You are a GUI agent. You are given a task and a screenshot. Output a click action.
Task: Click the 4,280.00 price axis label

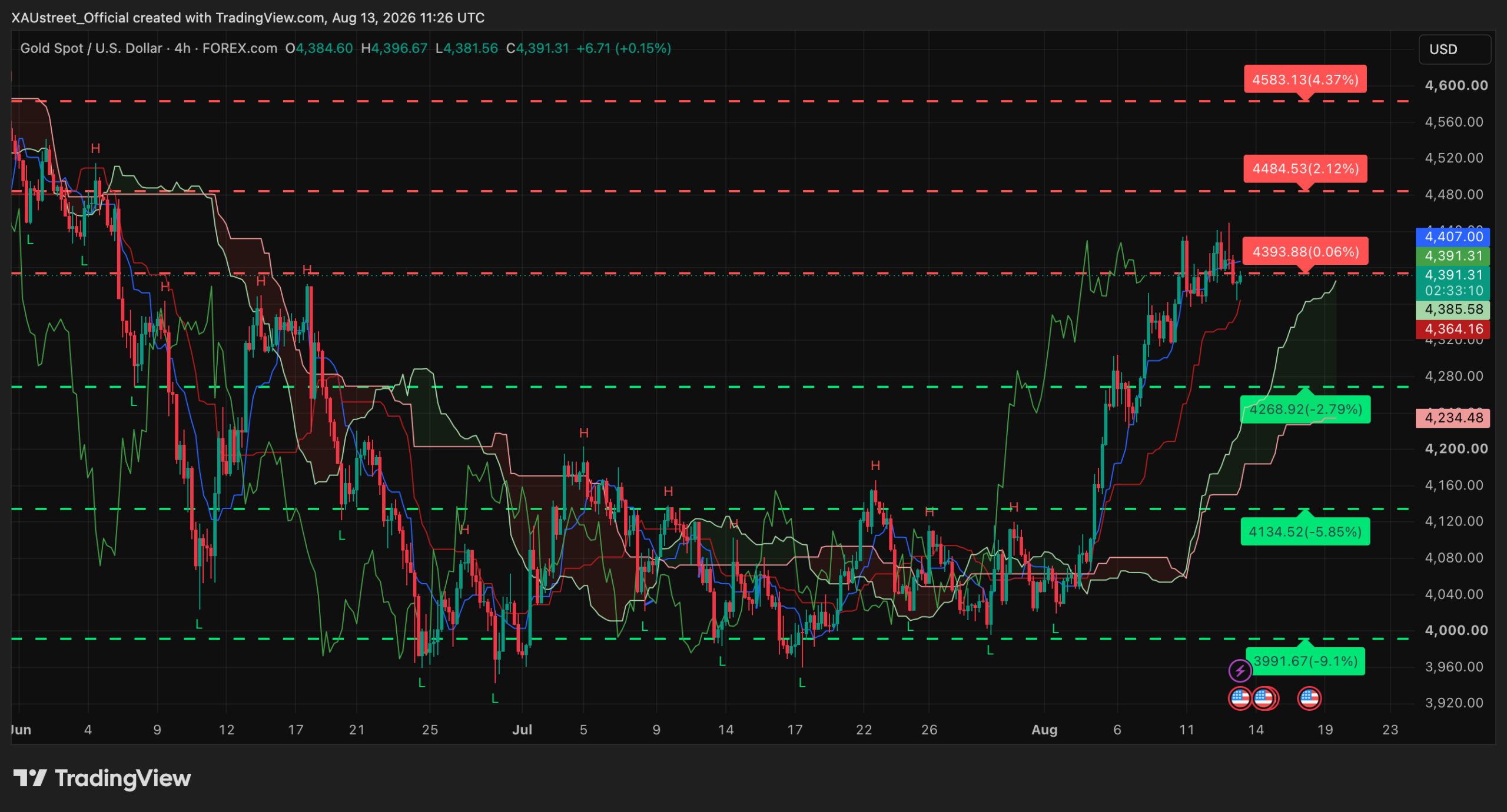click(1453, 376)
